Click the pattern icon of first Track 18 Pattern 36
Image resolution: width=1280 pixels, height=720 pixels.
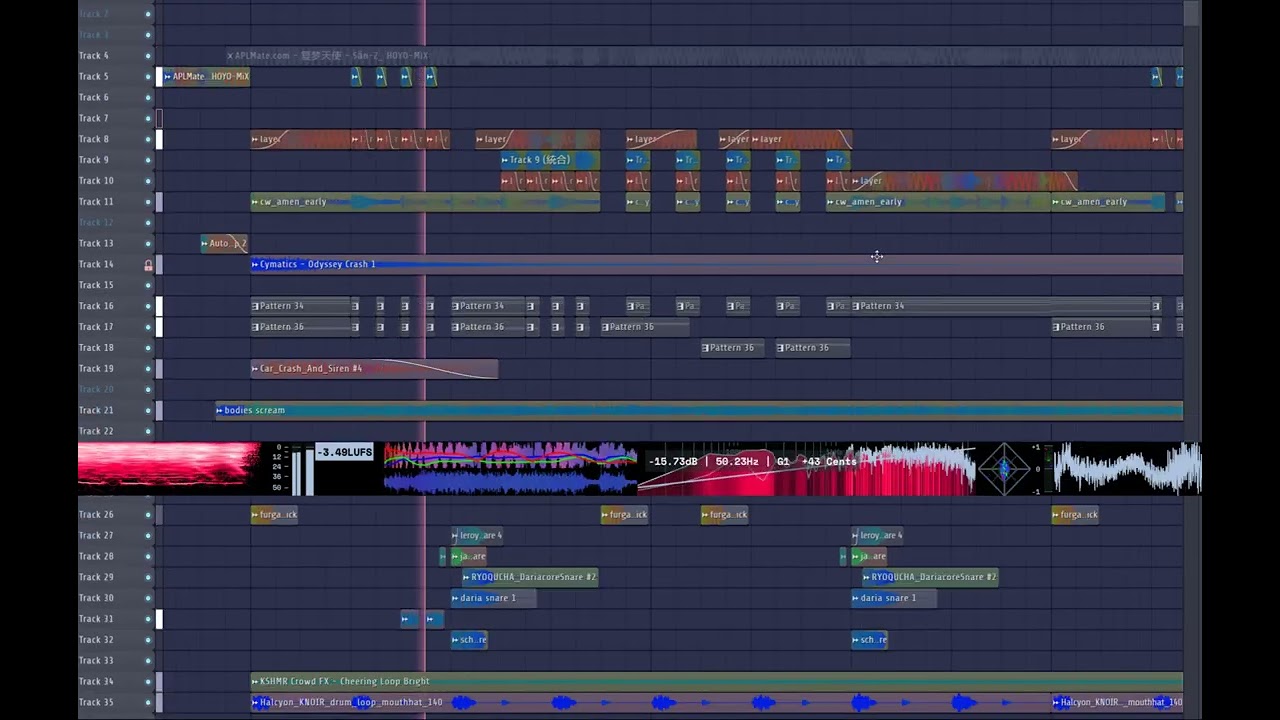pos(706,348)
